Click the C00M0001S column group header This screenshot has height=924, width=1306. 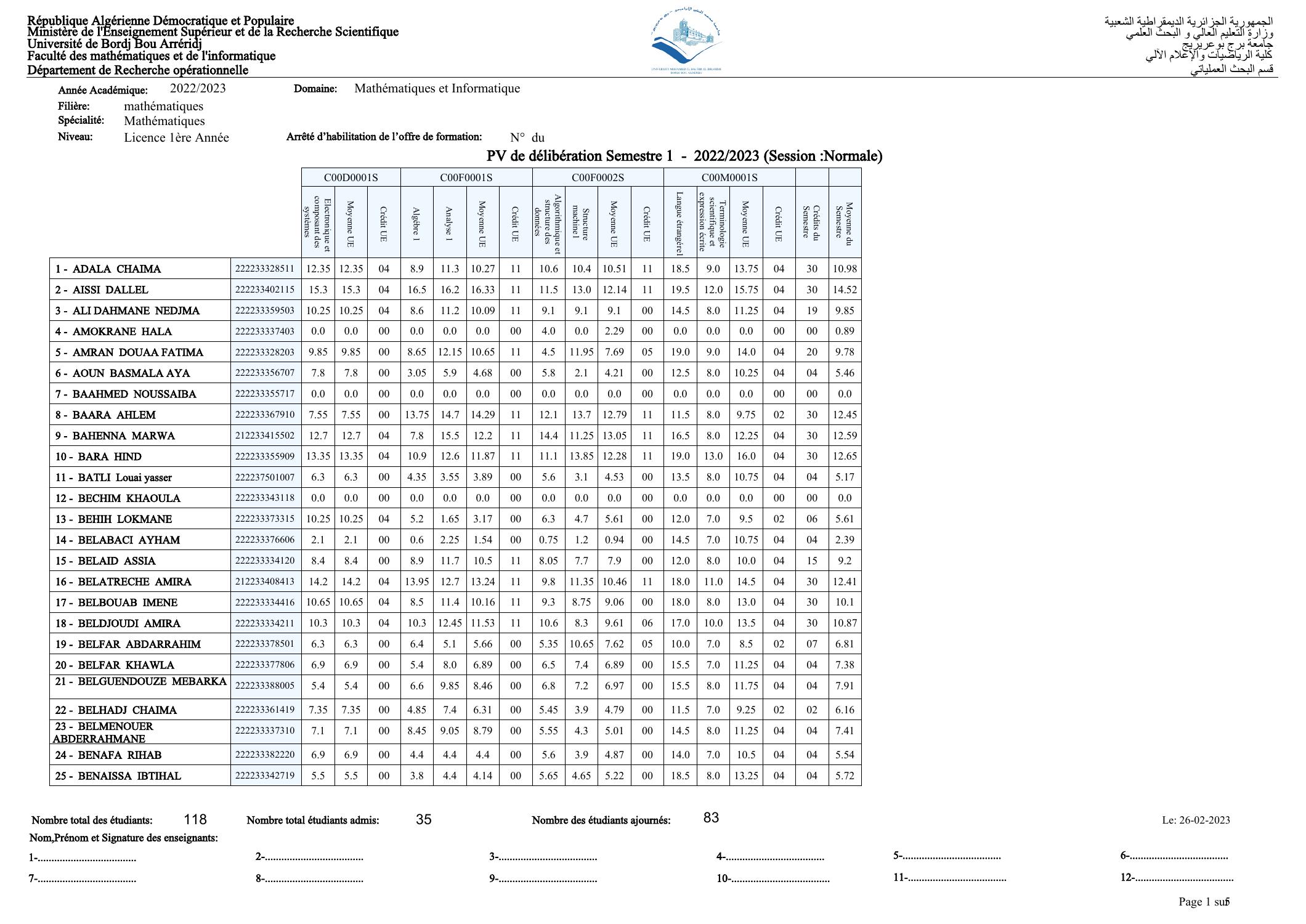tap(729, 178)
